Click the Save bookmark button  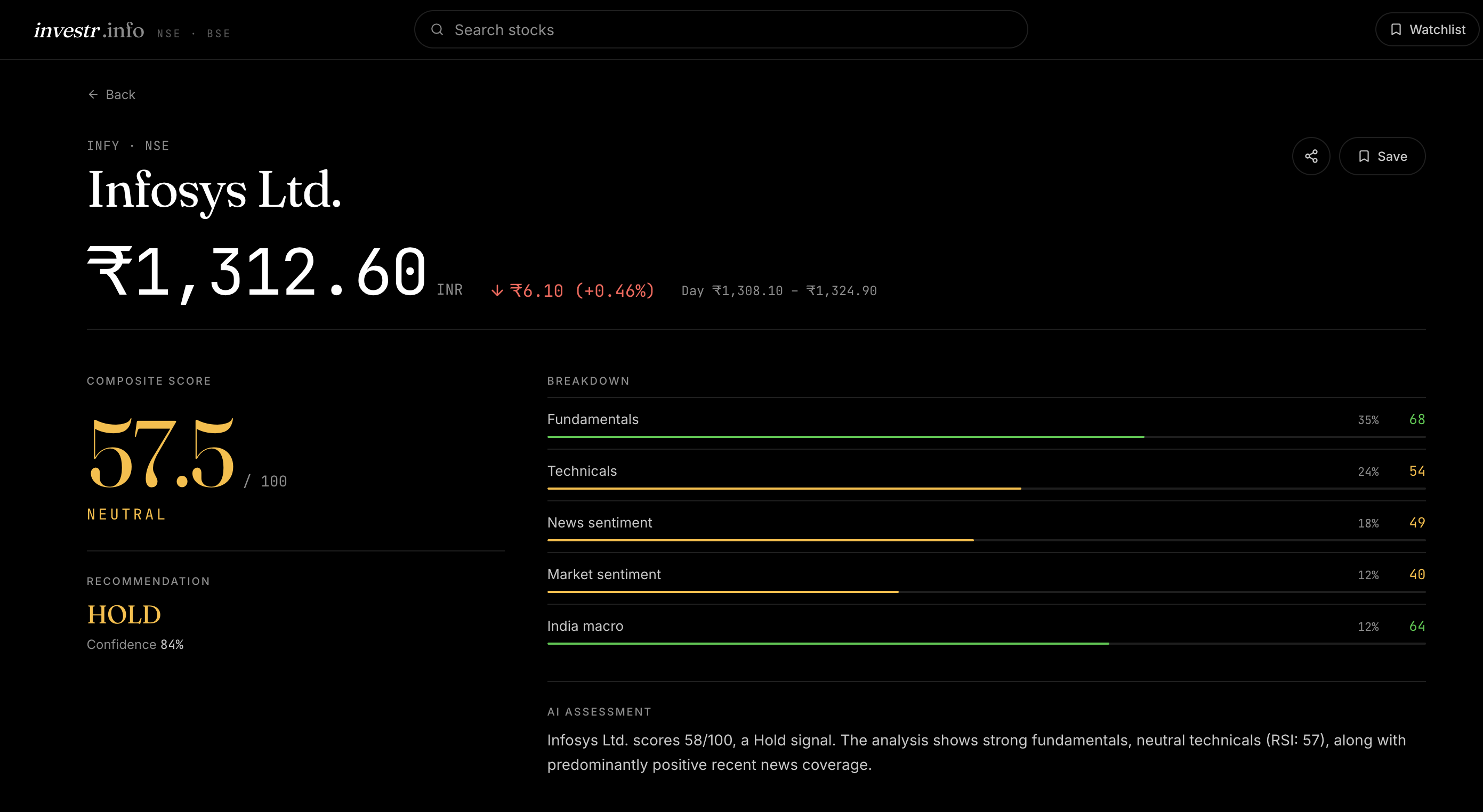coord(1382,156)
